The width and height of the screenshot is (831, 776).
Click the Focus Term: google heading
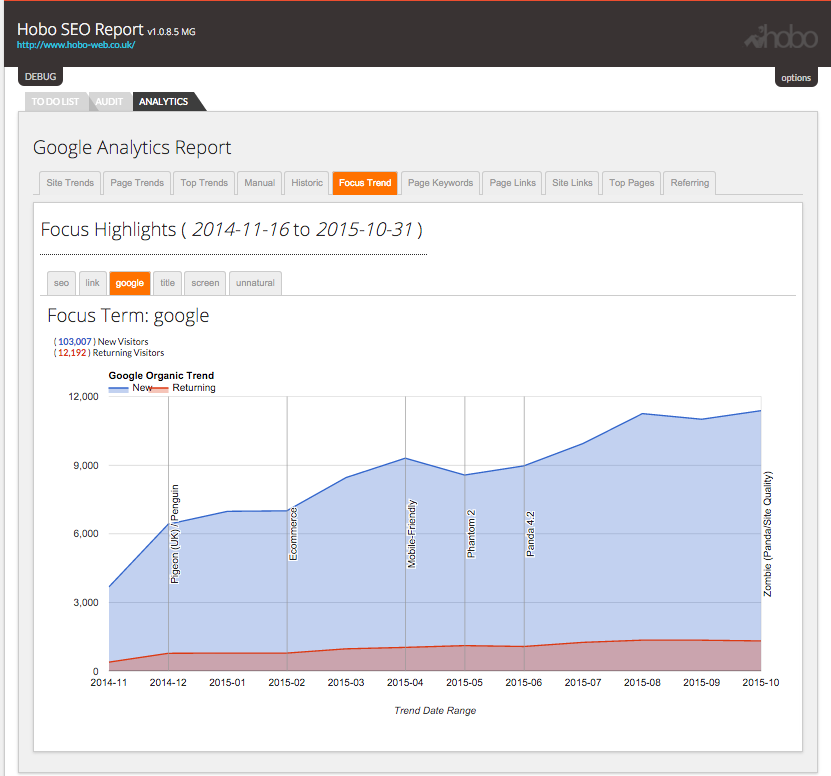point(128,316)
